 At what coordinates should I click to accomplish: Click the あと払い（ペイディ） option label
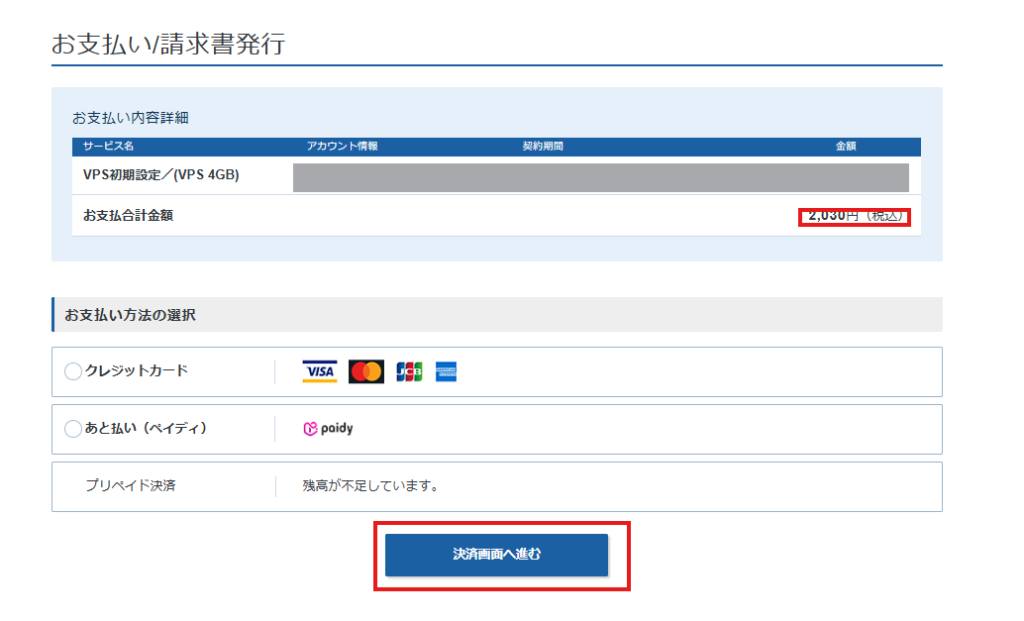(146, 428)
